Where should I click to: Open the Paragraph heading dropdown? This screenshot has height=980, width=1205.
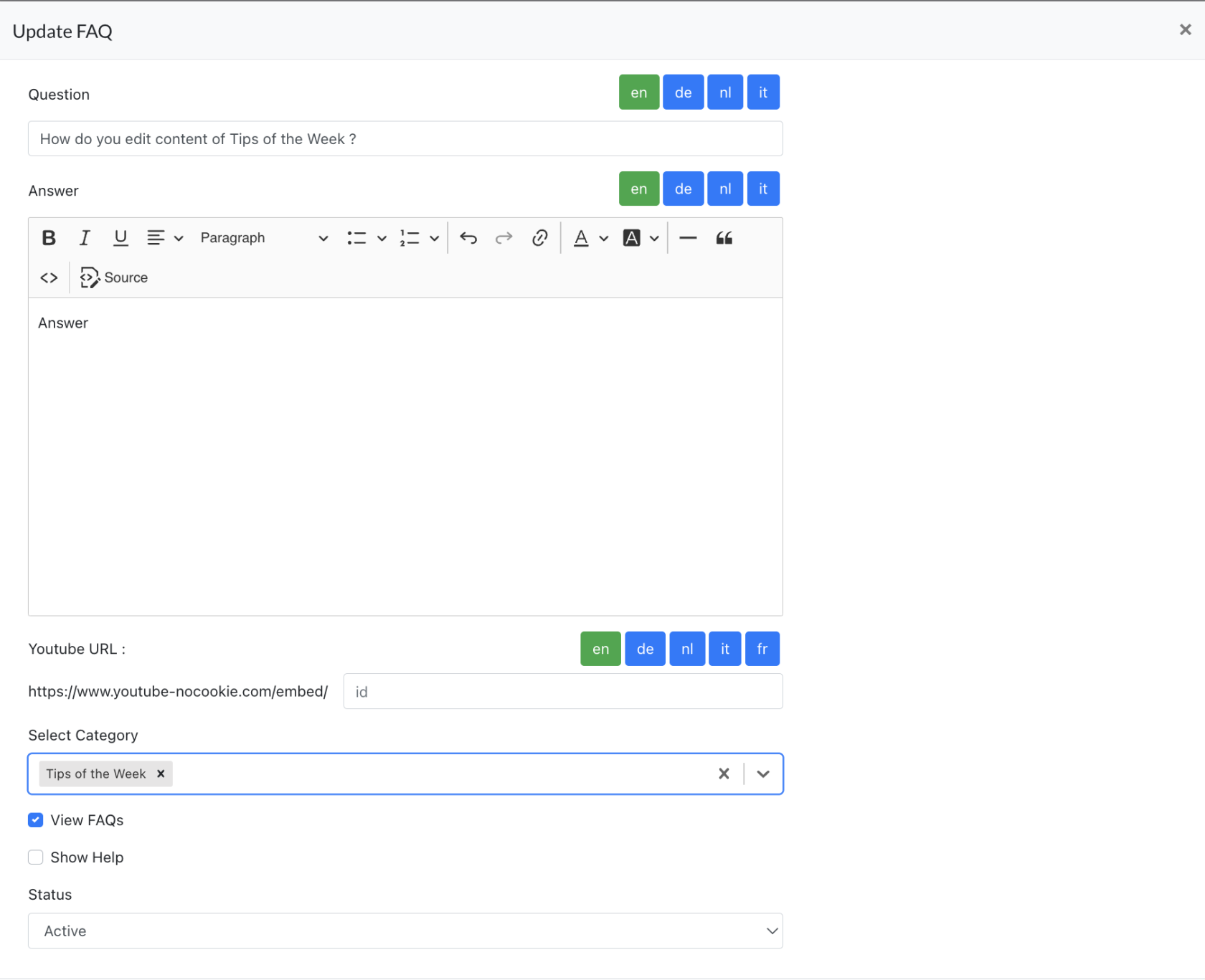pos(264,238)
